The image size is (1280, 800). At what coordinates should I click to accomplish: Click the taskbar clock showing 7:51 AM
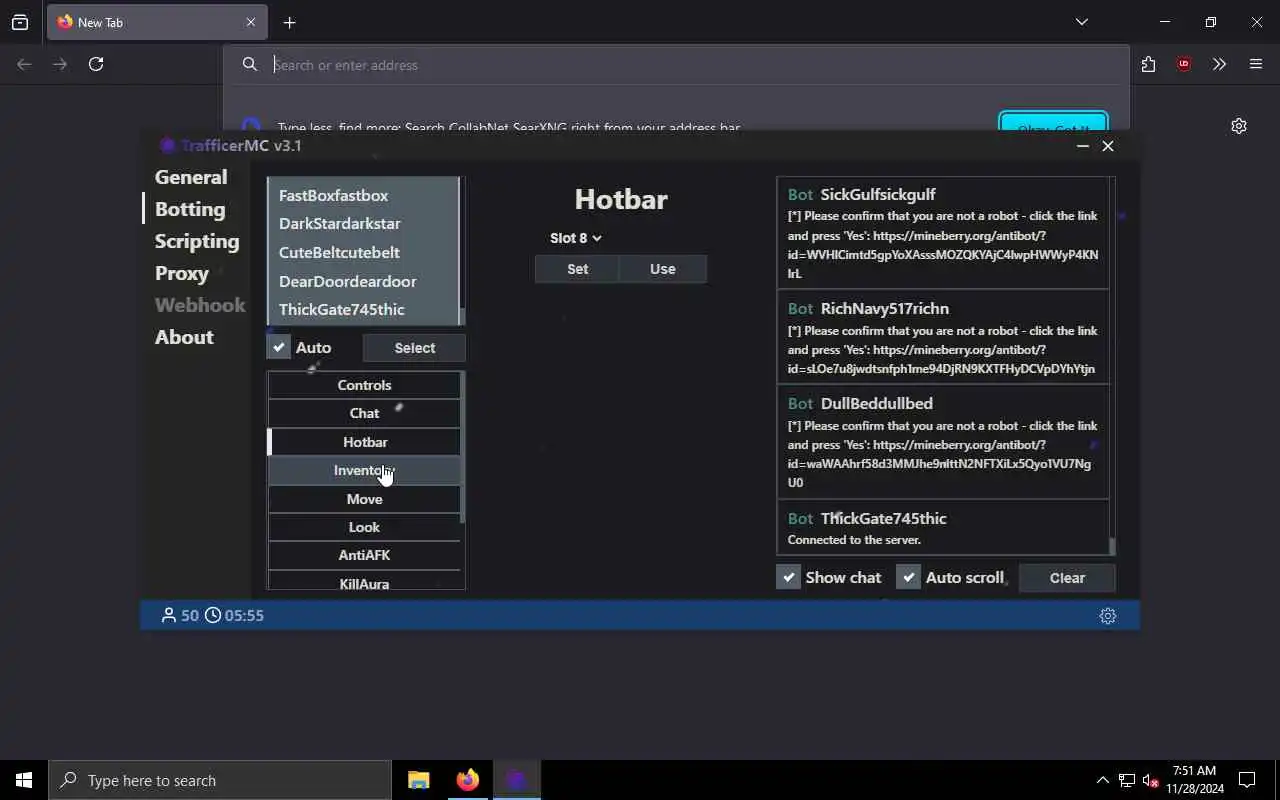point(1194,780)
